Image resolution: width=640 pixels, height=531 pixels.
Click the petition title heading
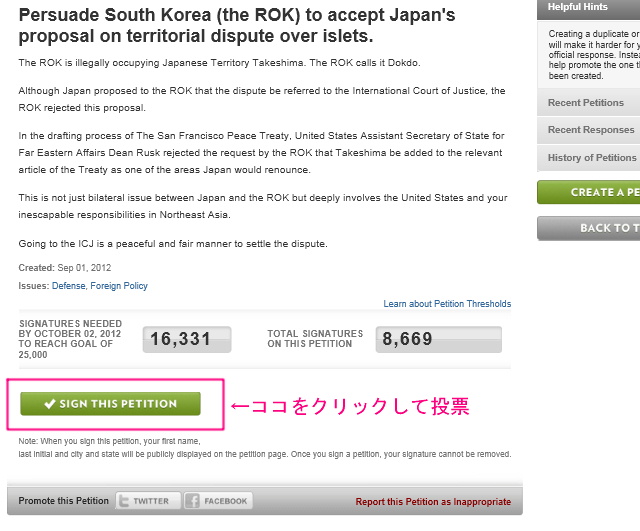(237, 25)
